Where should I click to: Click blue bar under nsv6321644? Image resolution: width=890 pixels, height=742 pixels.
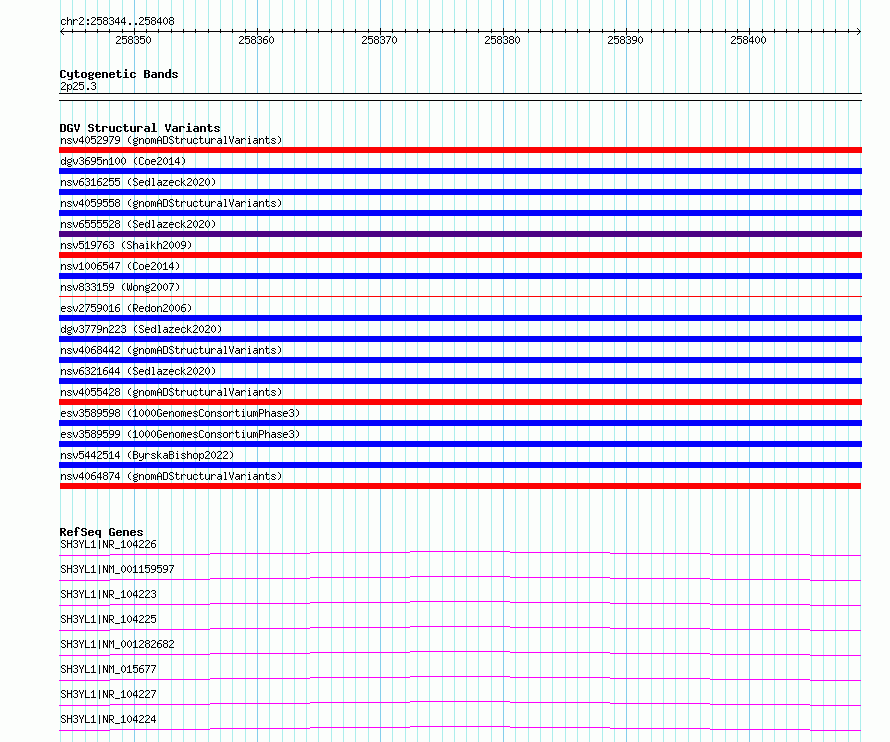click(460, 381)
